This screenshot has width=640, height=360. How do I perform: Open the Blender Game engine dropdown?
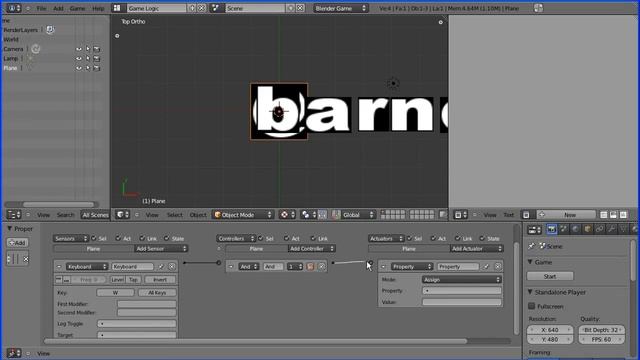click(341, 8)
